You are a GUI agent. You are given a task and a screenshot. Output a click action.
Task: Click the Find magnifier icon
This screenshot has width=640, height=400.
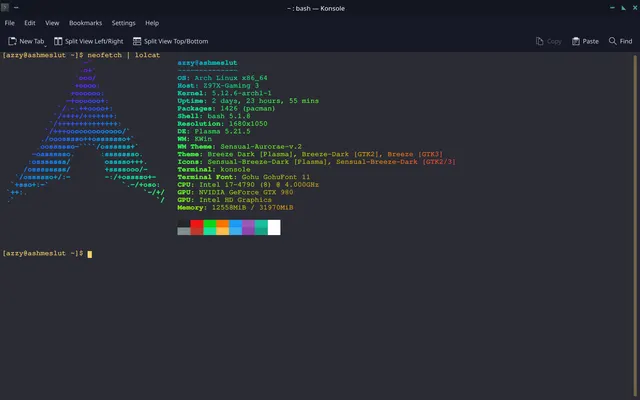[x=613, y=41]
